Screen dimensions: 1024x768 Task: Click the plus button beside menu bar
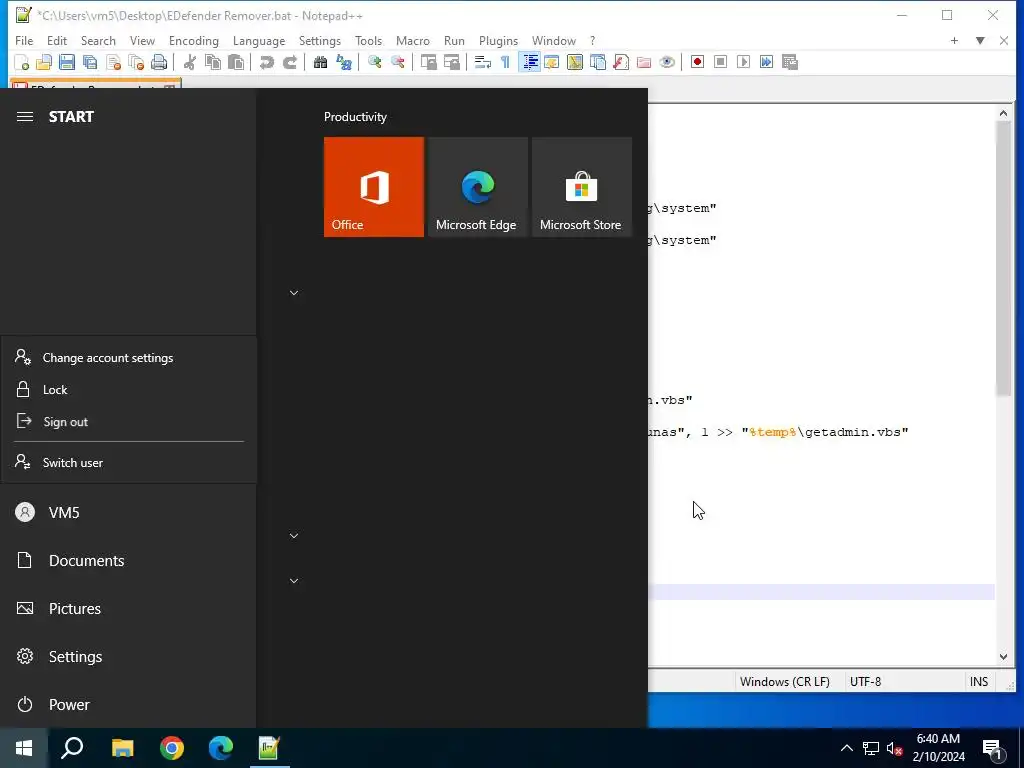(x=954, y=40)
